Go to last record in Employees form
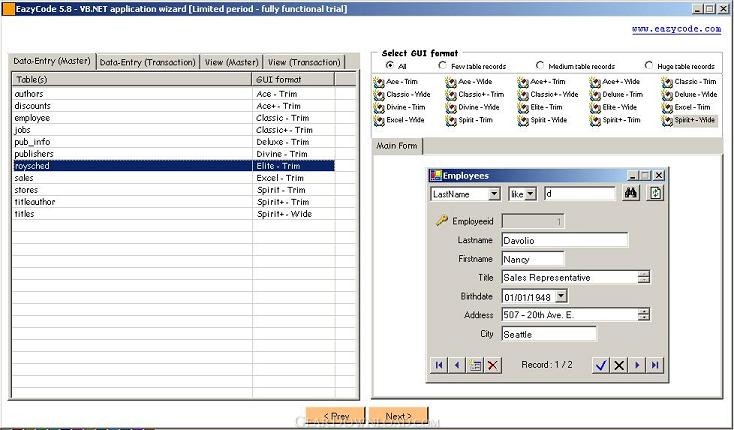The width and height of the screenshot is (734, 430). click(655, 365)
